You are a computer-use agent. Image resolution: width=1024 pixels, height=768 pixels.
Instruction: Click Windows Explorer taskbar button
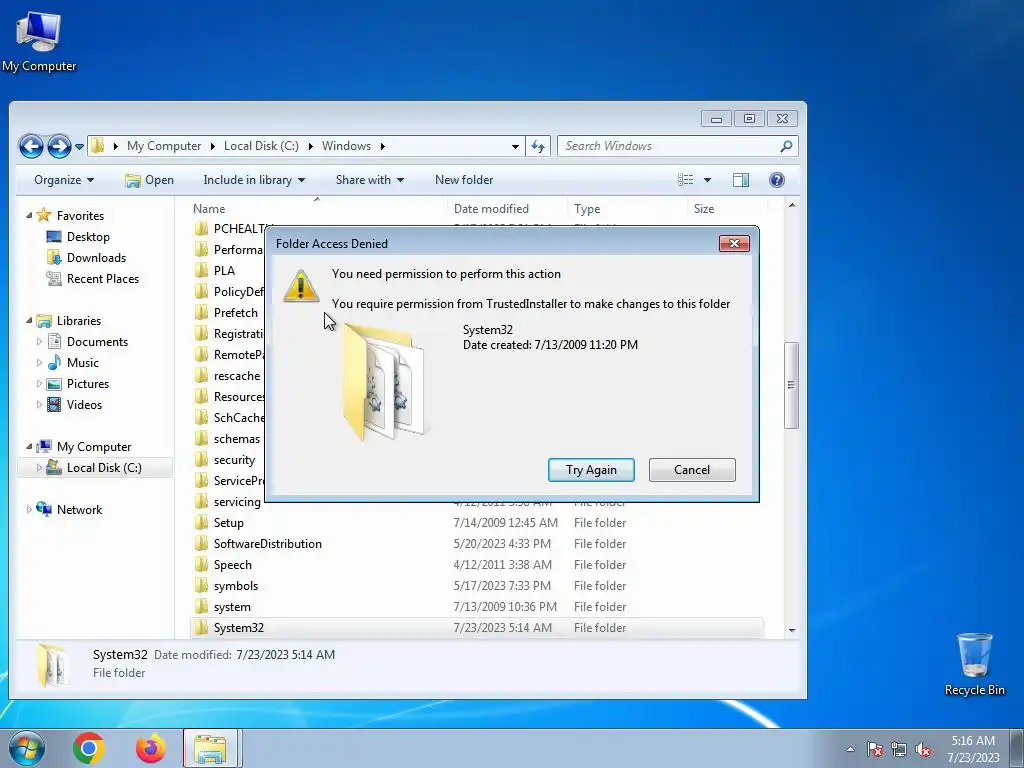pos(212,748)
